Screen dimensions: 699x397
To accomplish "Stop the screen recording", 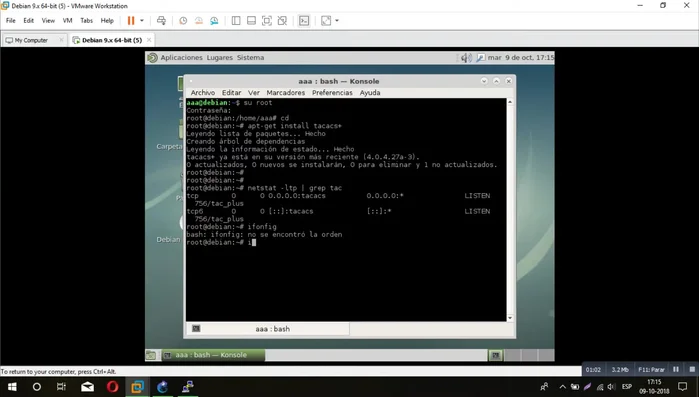I will click(x=692, y=369).
